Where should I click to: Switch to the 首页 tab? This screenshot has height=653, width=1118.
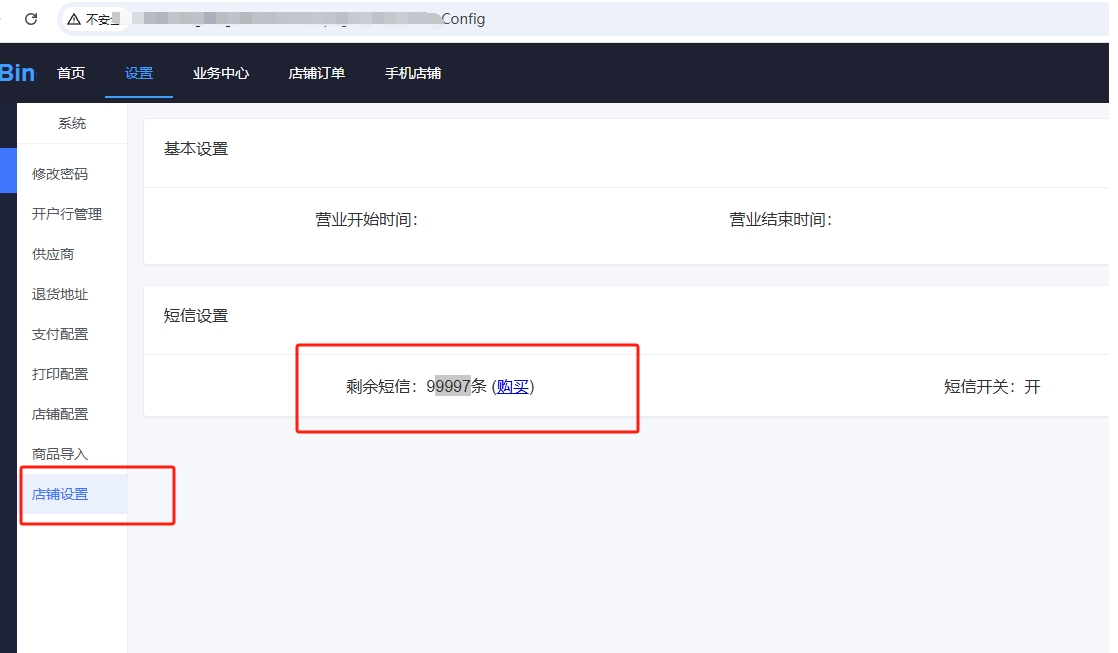[71, 72]
